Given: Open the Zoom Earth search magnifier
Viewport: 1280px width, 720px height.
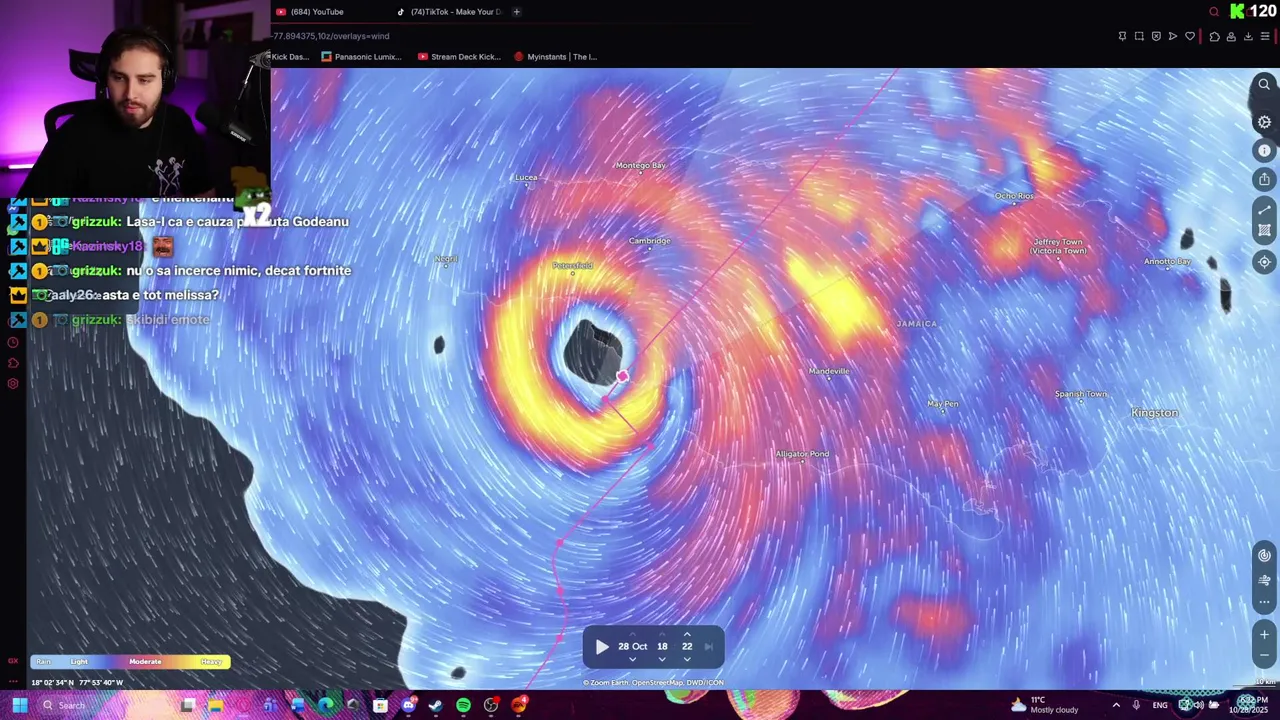Looking at the screenshot, I should [1264, 85].
